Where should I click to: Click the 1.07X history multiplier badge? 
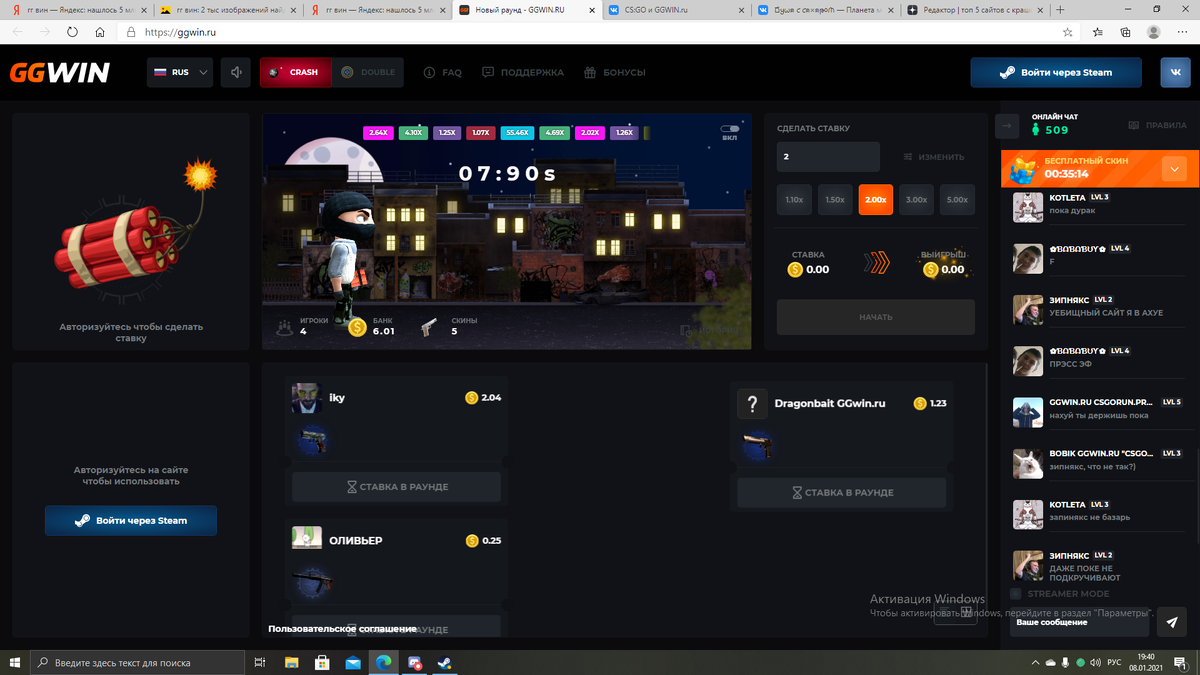pyautogui.click(x=480, y=132)
